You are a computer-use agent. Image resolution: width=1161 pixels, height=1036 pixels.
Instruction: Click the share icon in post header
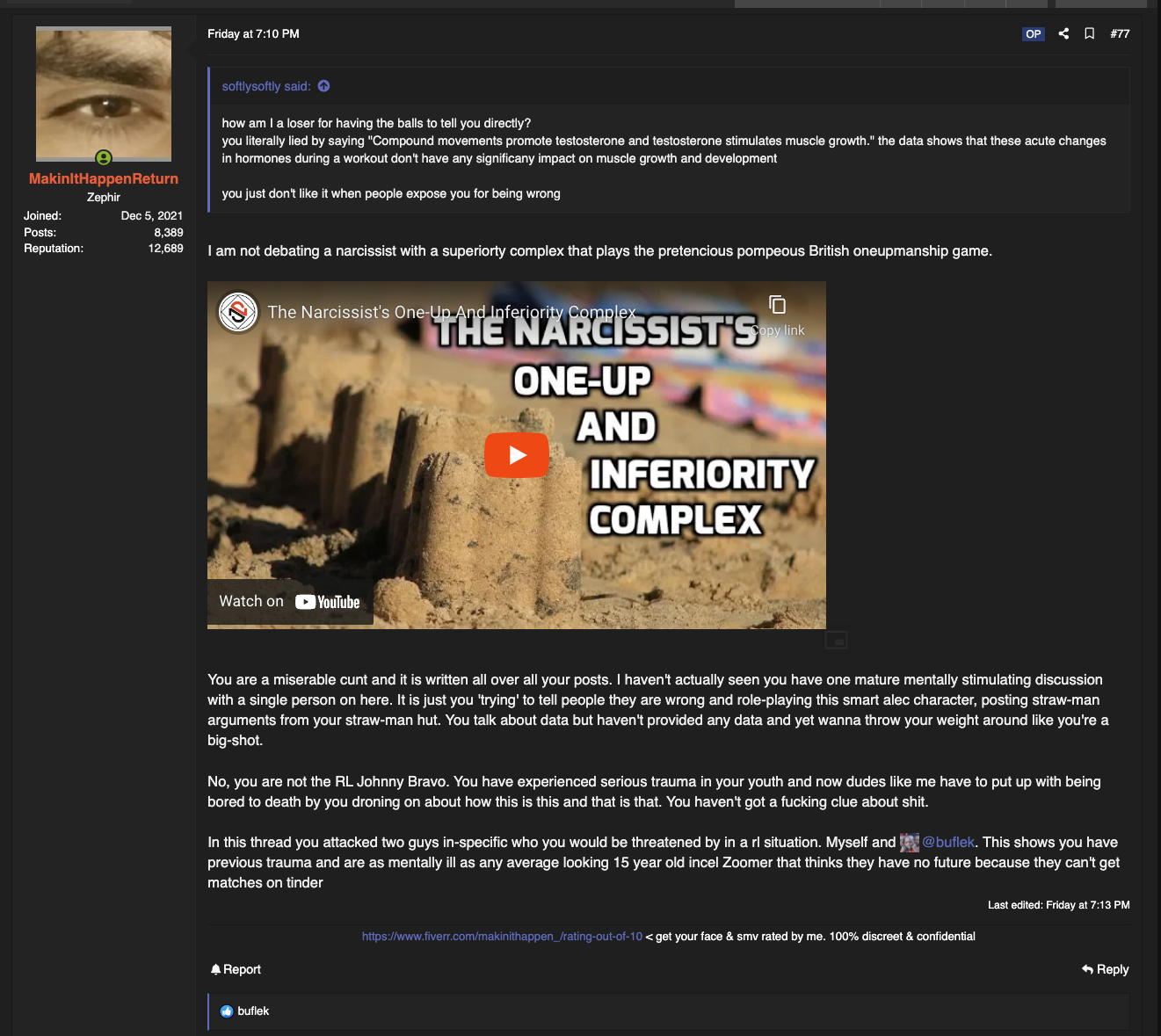1063,33
